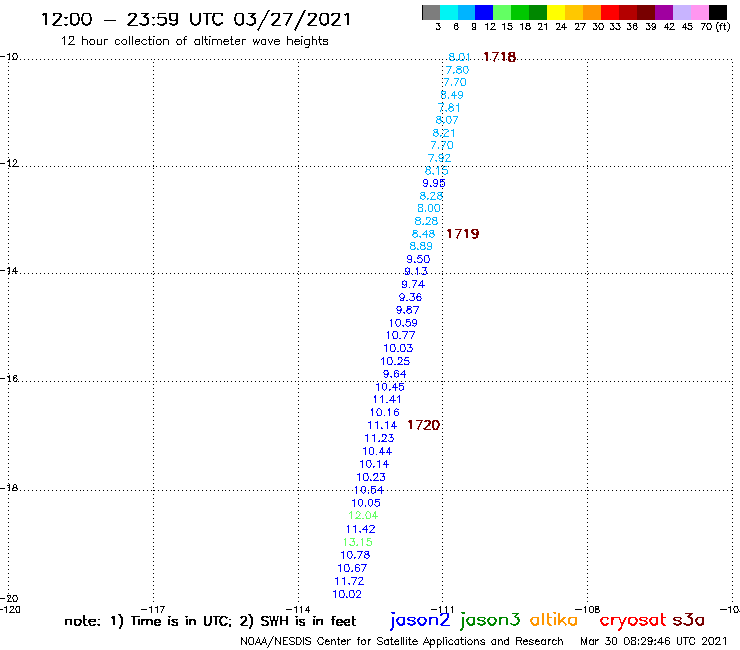Click the purple legend swatch
The image size is (740, 650).
(x=664, y=12)
